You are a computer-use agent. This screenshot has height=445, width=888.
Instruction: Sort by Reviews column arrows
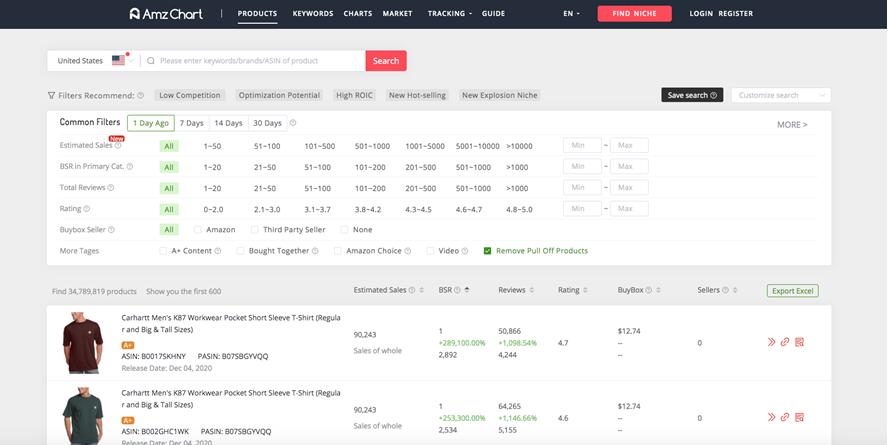(531, 290)
